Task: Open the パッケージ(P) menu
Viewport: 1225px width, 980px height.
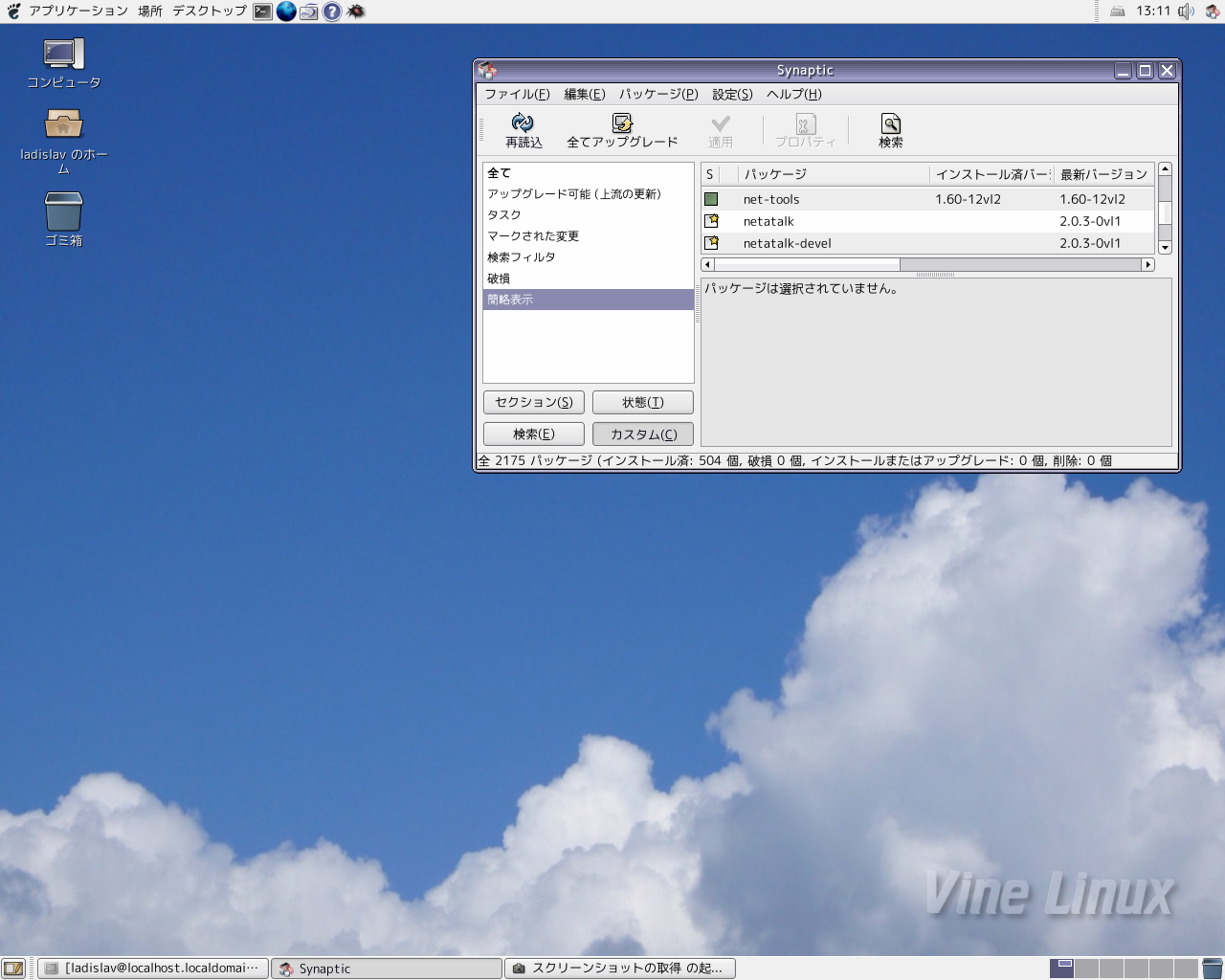Action: [x=658, y=94]
